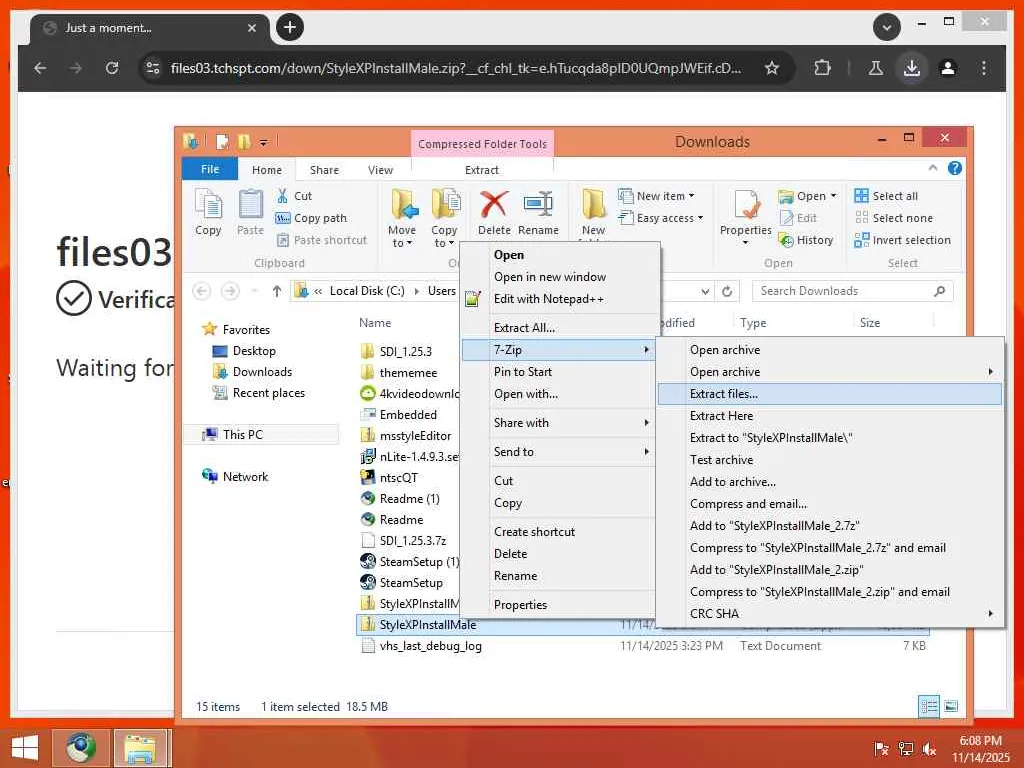
Task: Expand address bar history dropdown arrow
Action: pos(705,291)
